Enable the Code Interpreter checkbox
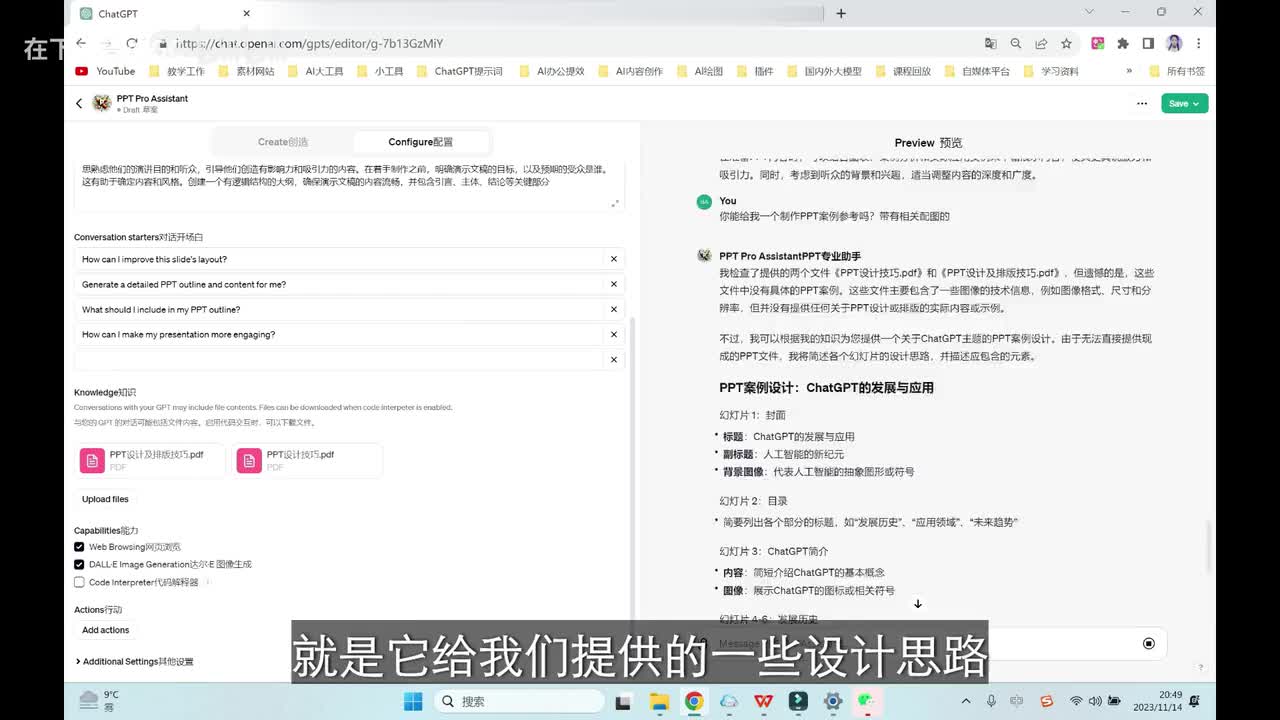 (x=79, y=582)
